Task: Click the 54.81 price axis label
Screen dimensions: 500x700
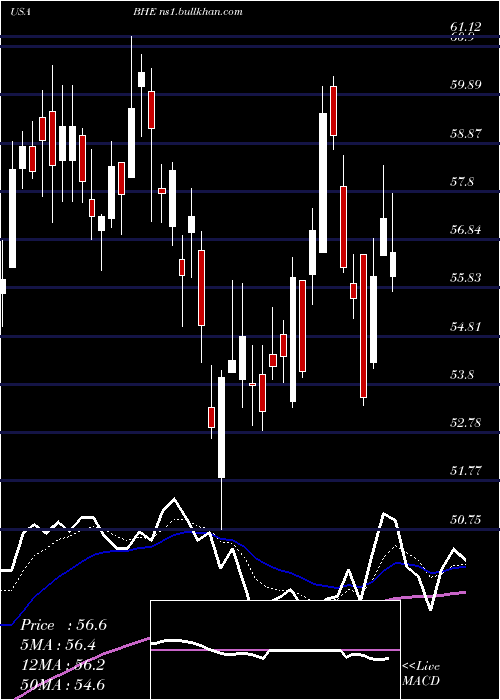Action: point(466,326)
